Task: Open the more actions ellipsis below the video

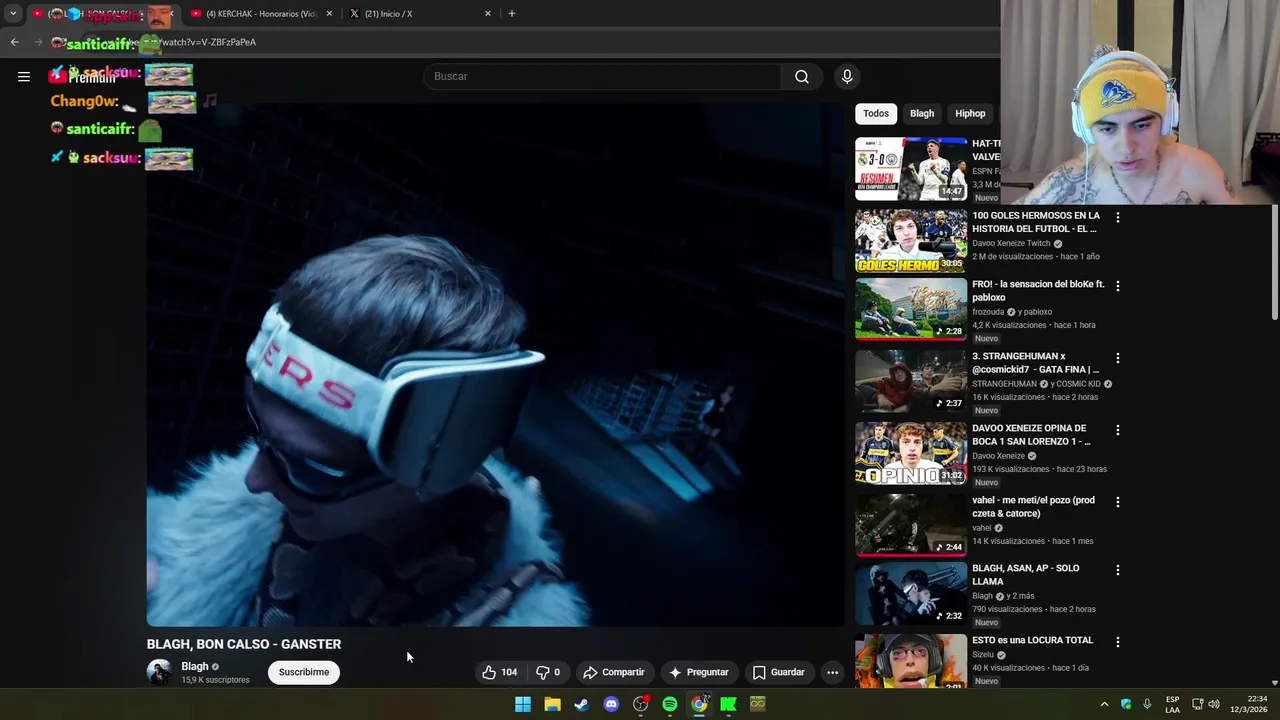Action: 832,672
